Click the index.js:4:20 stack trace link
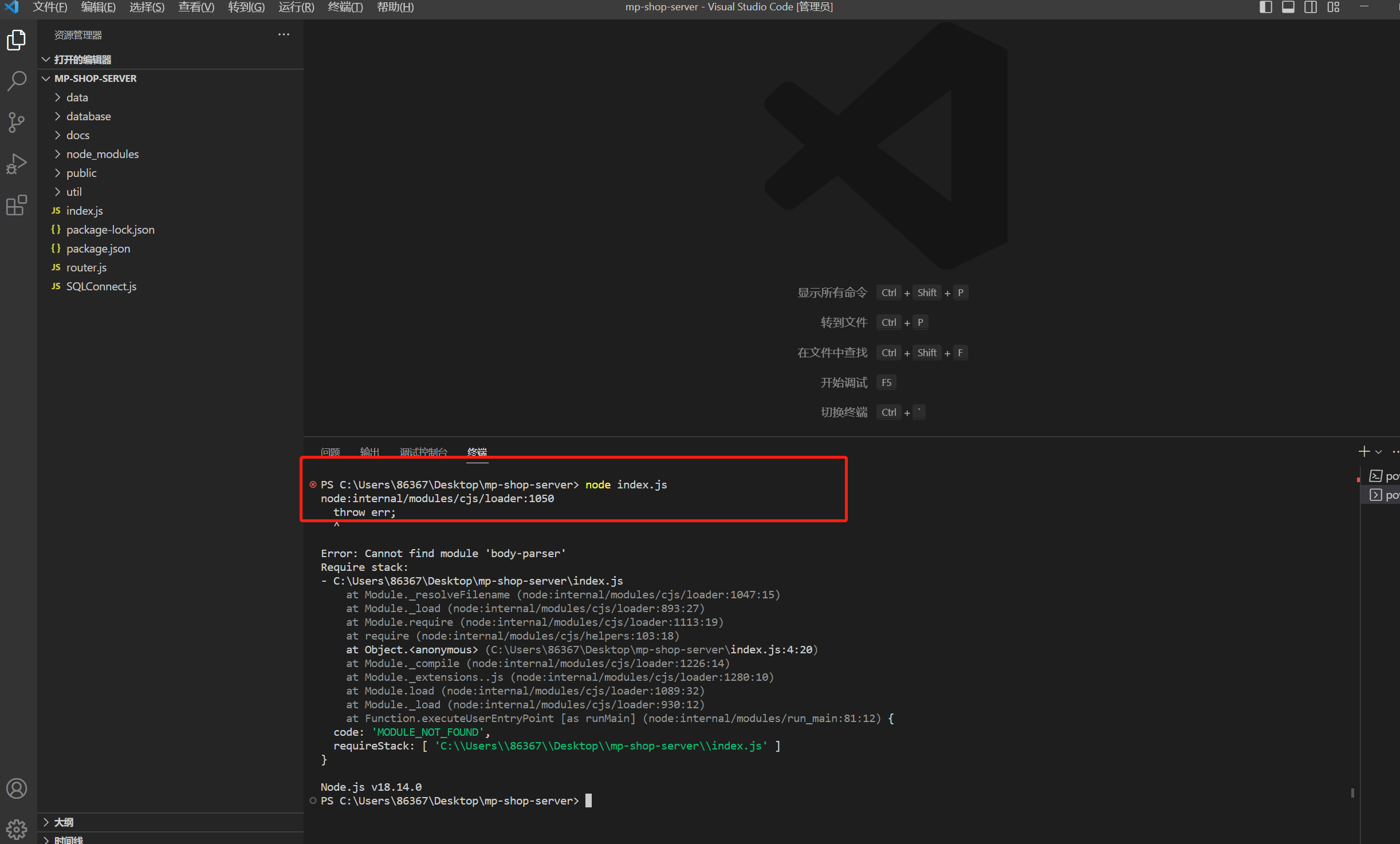The width and height of the screenshot is (1400, 844). [772, 649]
